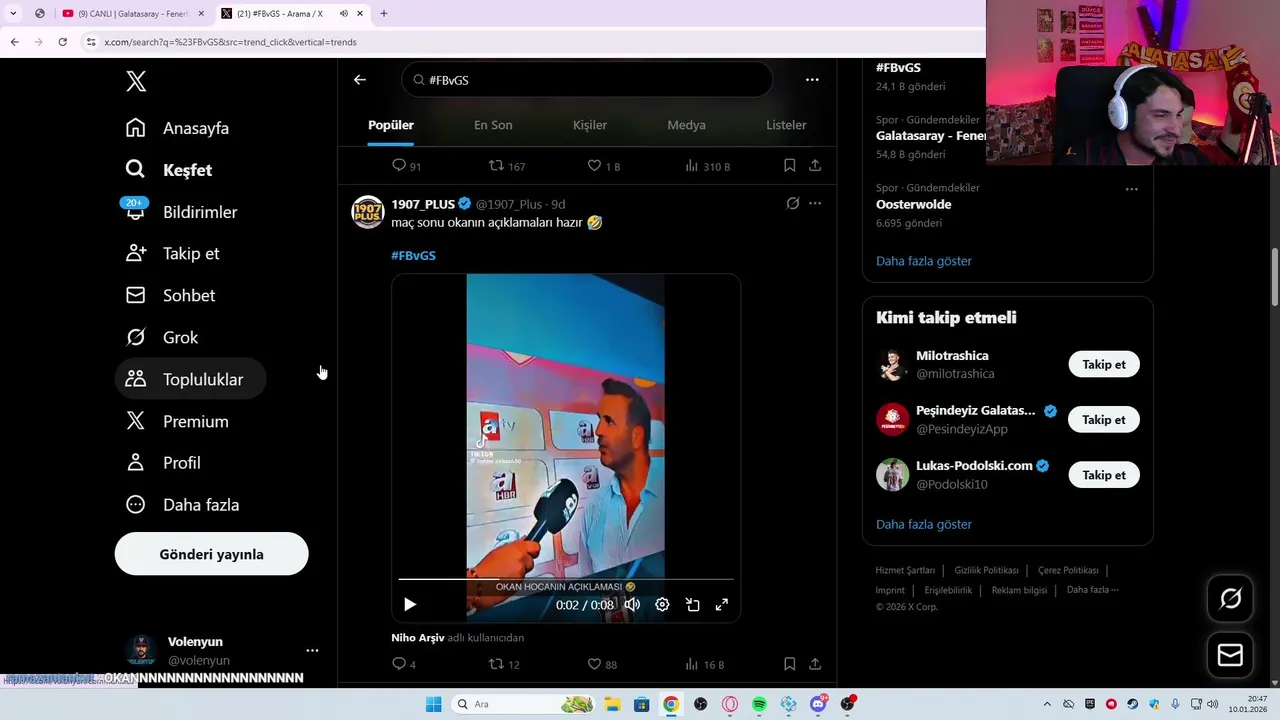The height and width of the screenshot is (720, 1280).
Task: Switch to the CANLI Galatasaray YouTube tab
Action: [133, 13]
